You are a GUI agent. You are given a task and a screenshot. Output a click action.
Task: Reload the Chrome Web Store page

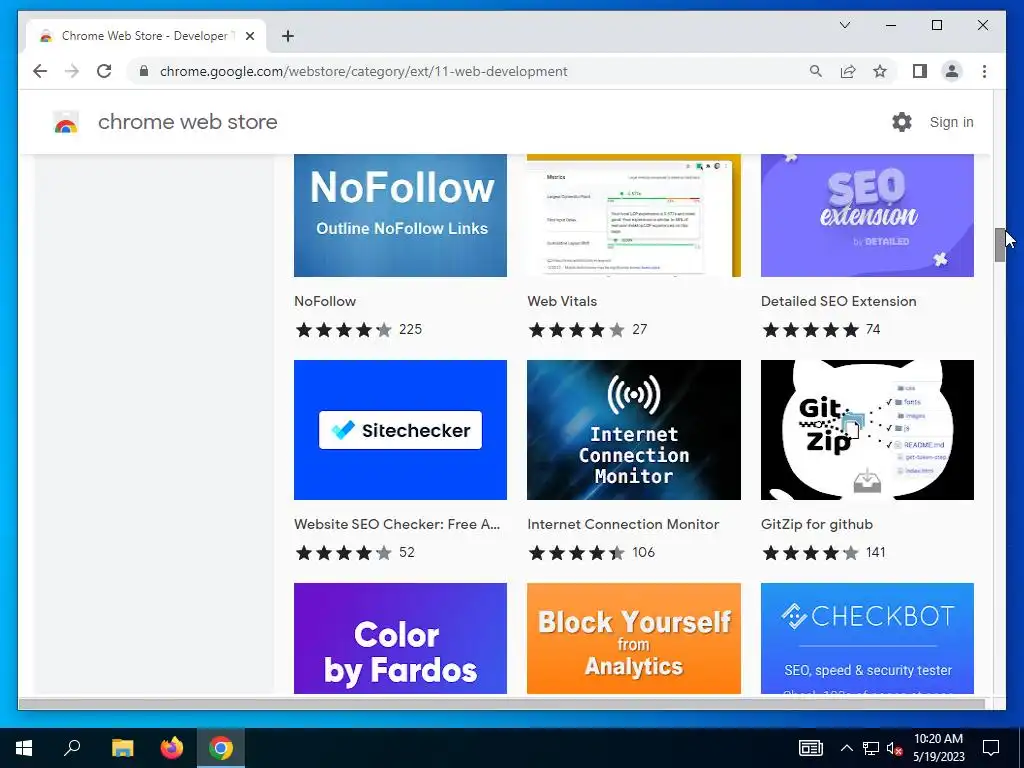104,71
